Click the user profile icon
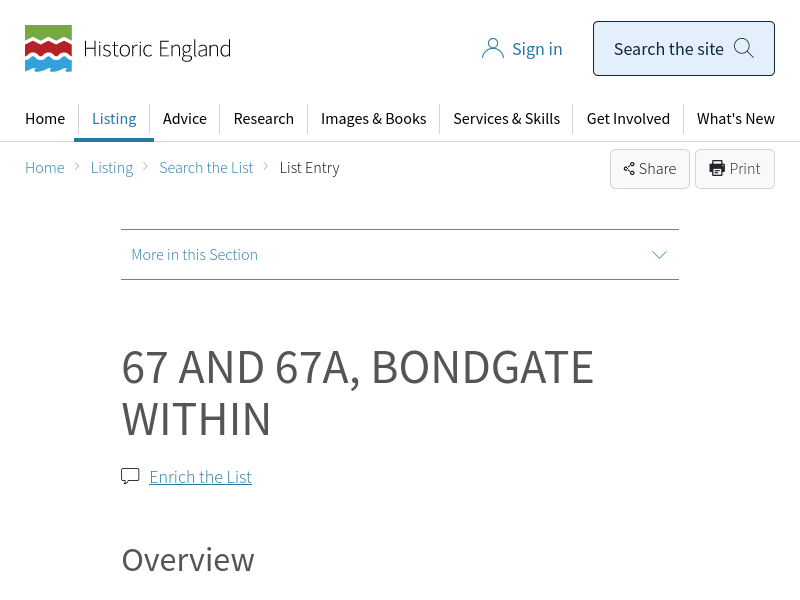The image size is (800, 600). [492, 48]
